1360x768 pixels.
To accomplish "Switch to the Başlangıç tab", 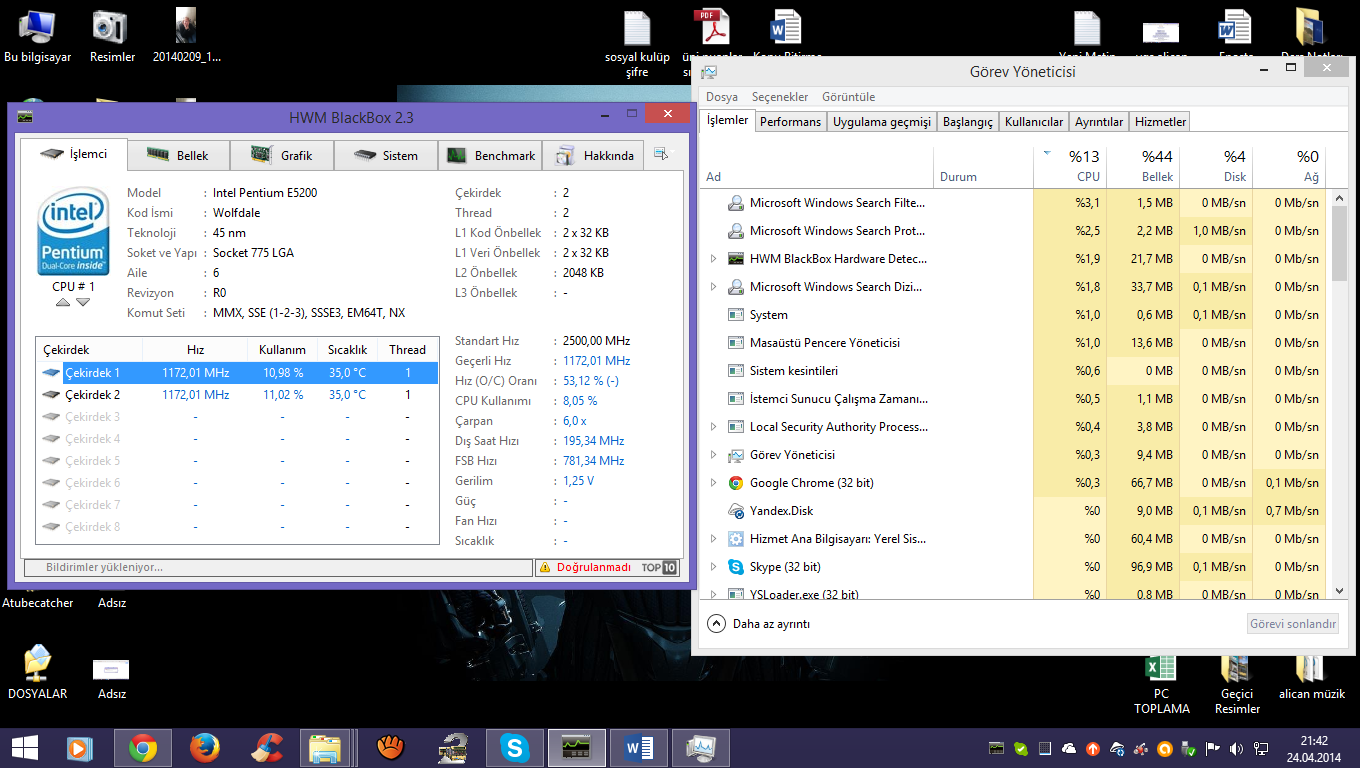I will click(968, 122).
